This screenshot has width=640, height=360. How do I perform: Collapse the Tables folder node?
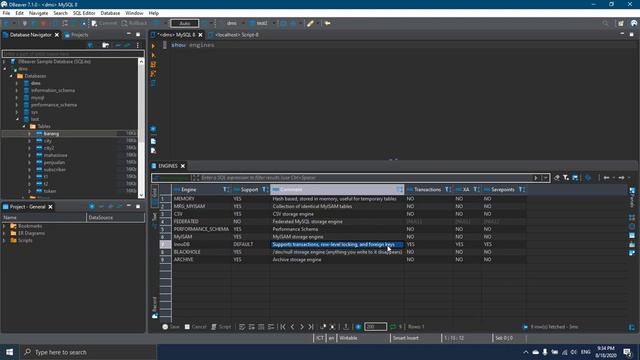tap(24, 127)
